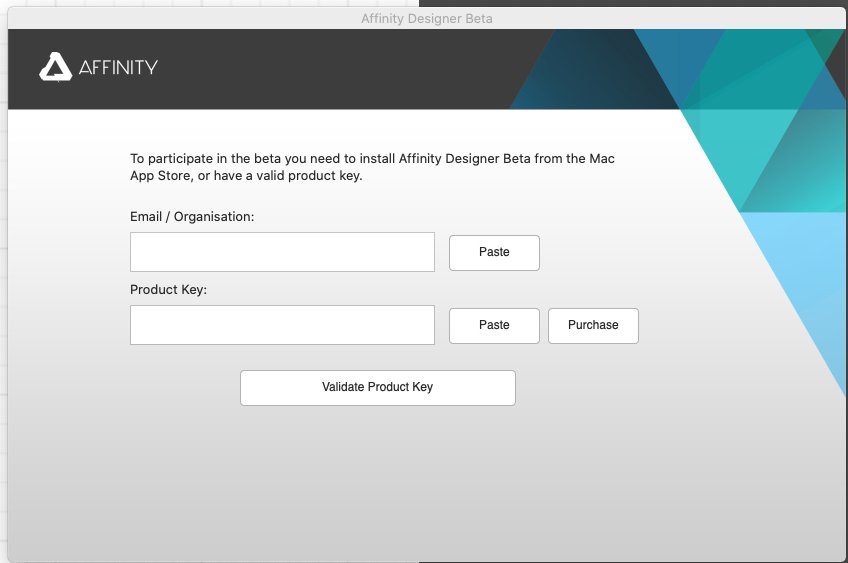Click the Email / Organisation label

tap(192, 216)
